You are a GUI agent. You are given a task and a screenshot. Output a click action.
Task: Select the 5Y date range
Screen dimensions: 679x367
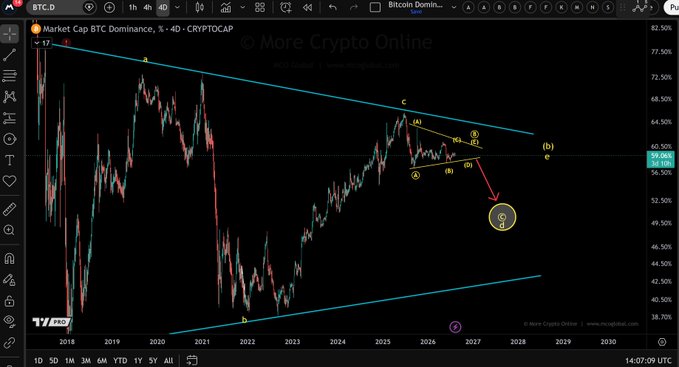pos(153,361)
